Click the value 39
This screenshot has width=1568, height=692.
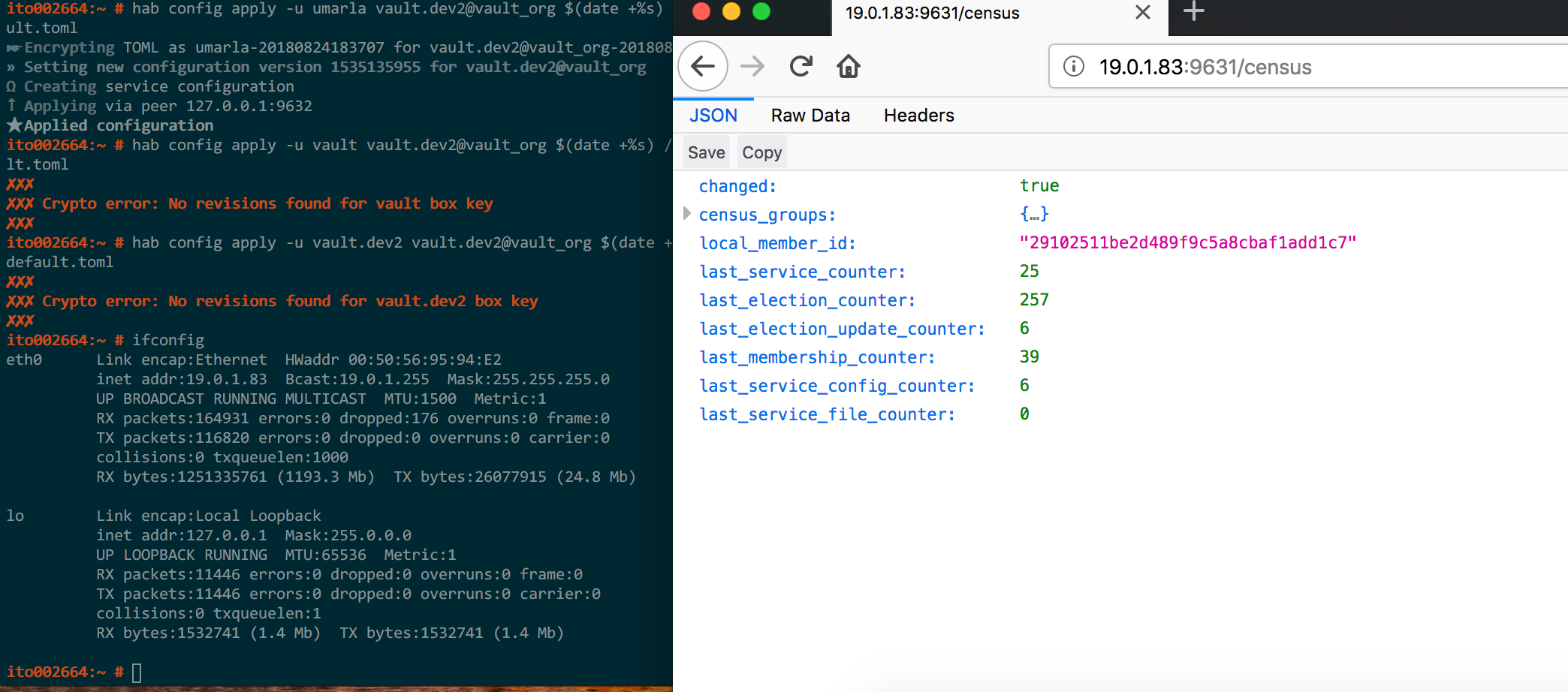(x=1030, y=357)
